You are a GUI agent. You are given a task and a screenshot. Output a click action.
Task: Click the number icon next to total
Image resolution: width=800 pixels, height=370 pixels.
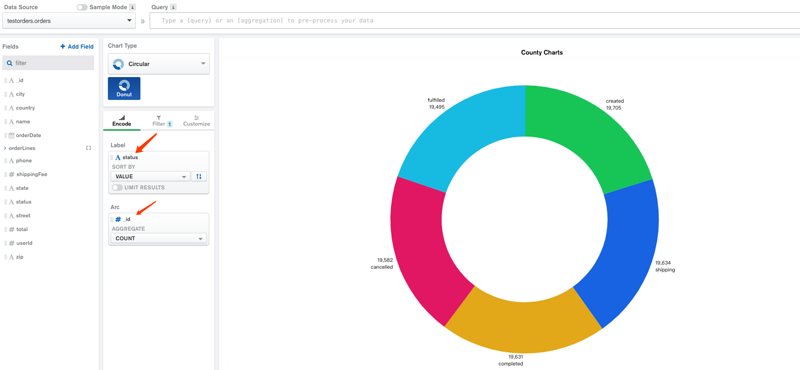(11, 230)
